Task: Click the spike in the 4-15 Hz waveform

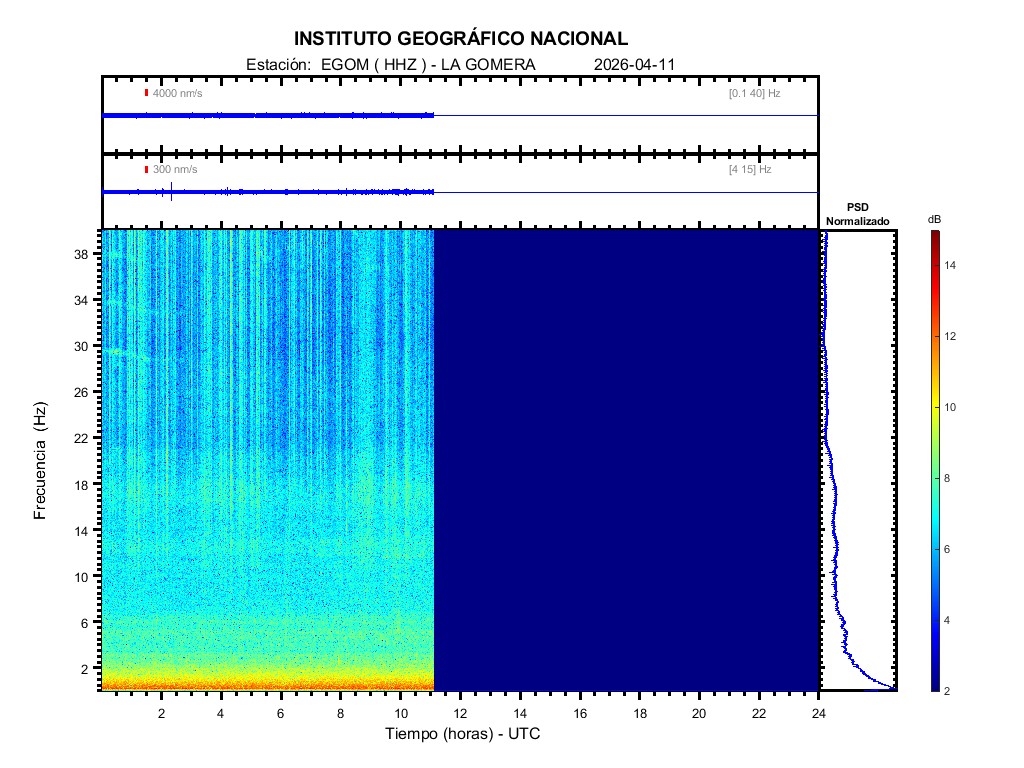Action: 172,191
